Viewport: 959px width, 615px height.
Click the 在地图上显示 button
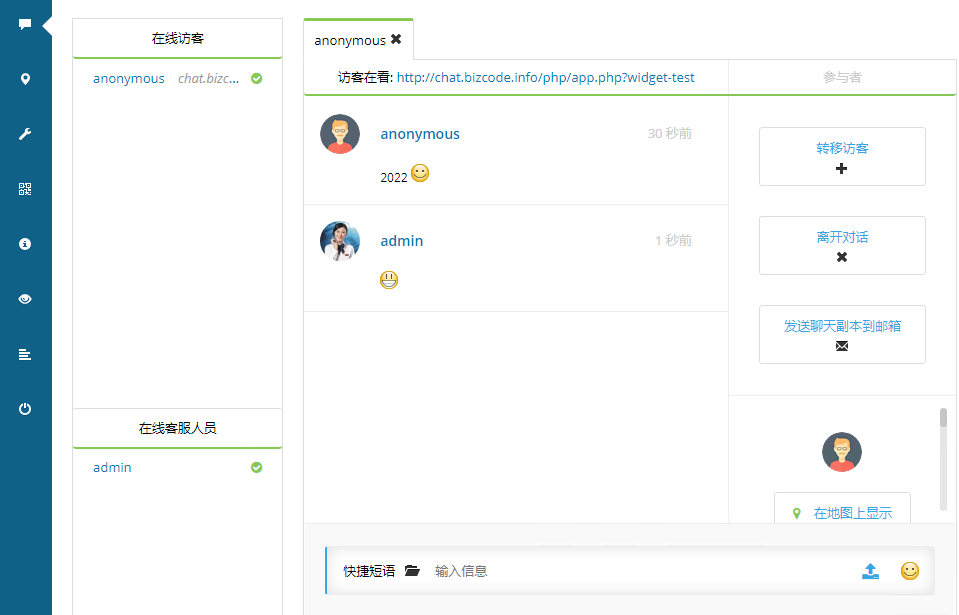point(842,509)
